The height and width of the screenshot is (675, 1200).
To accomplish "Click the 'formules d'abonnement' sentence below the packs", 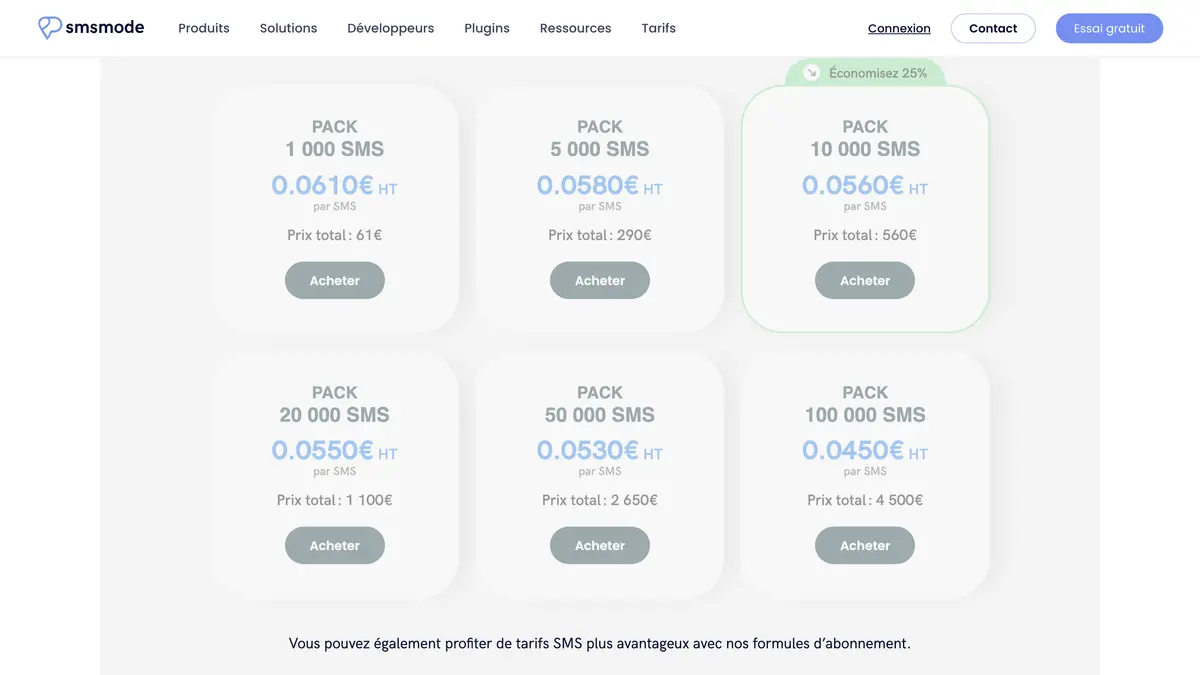I will [x=600, y=644].
